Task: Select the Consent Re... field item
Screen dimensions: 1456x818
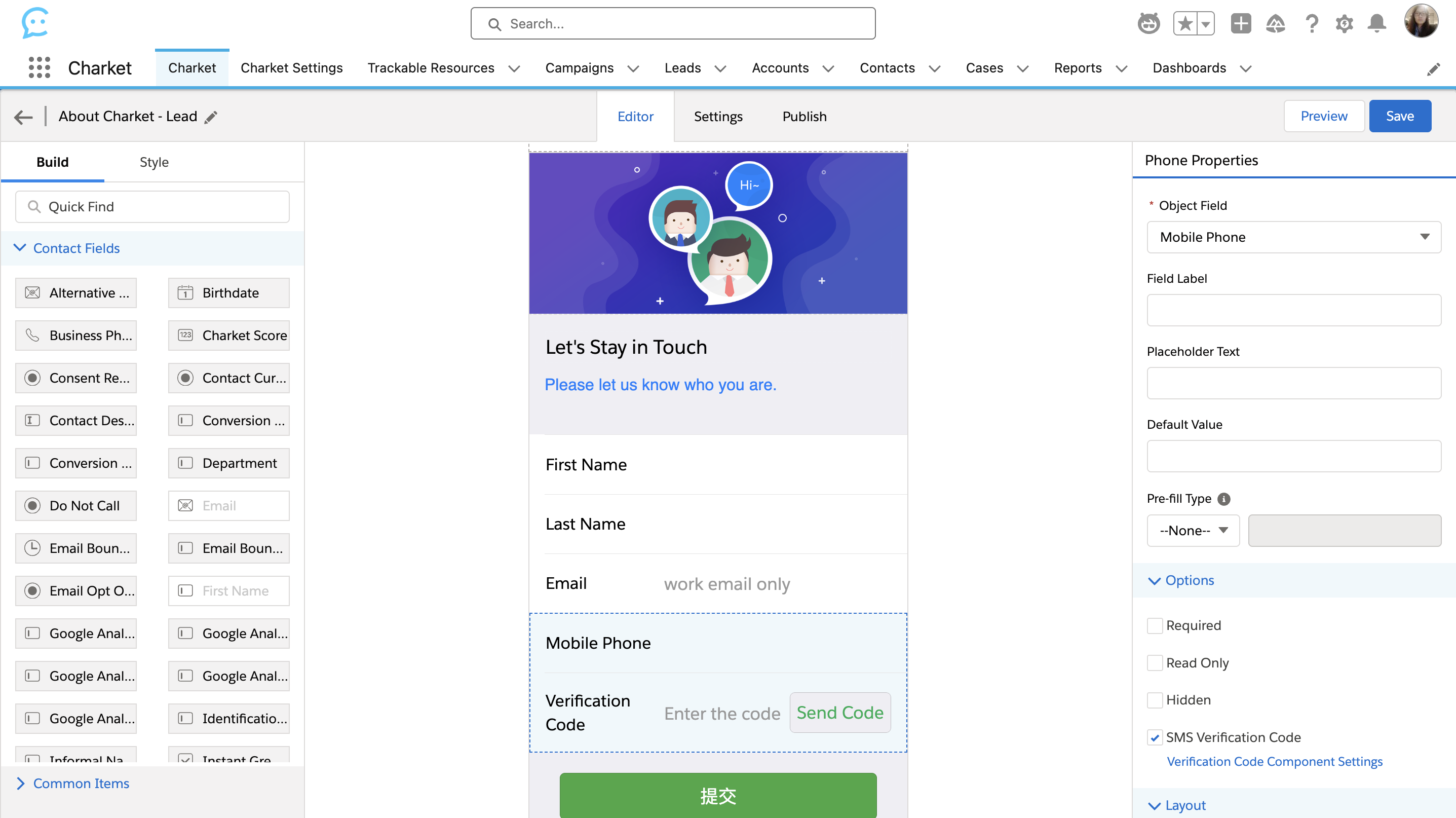Action: coord(76,378)
